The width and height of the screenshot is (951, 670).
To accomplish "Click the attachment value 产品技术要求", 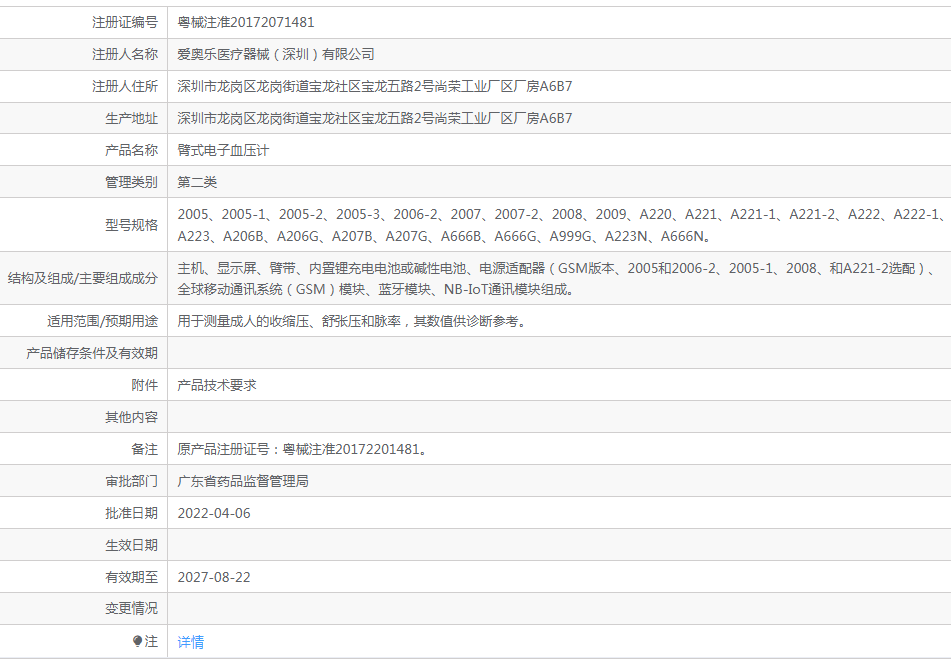I will click(x=217, y=385).
